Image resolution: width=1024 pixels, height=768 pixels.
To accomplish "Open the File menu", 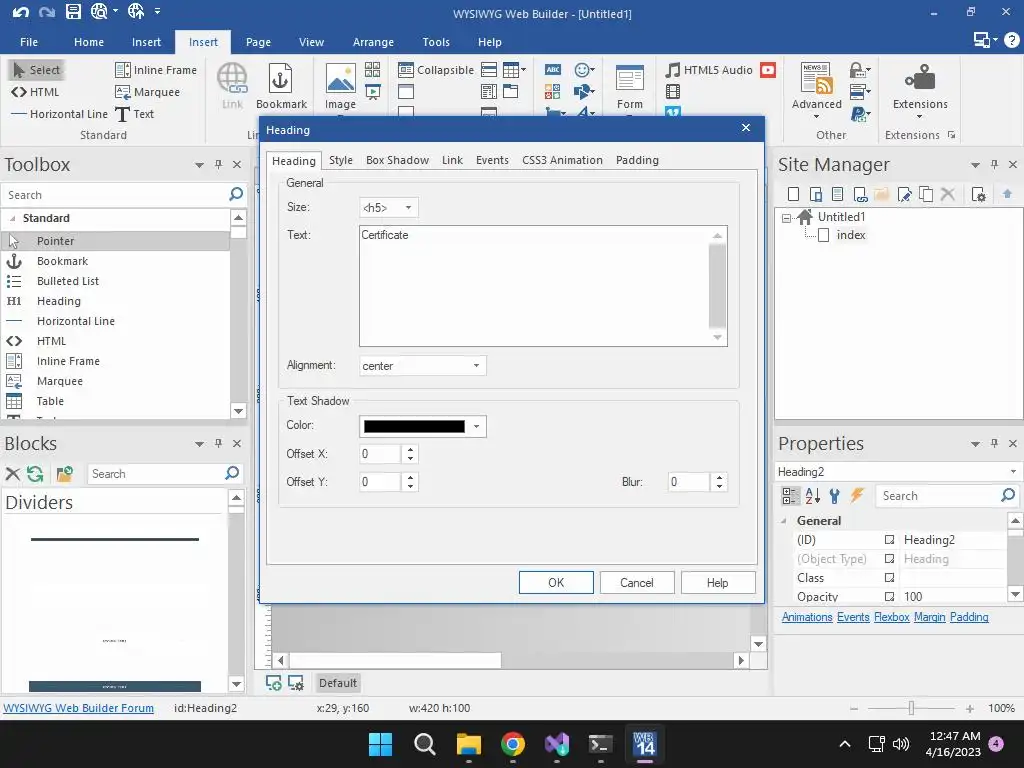I will [29, 42].
